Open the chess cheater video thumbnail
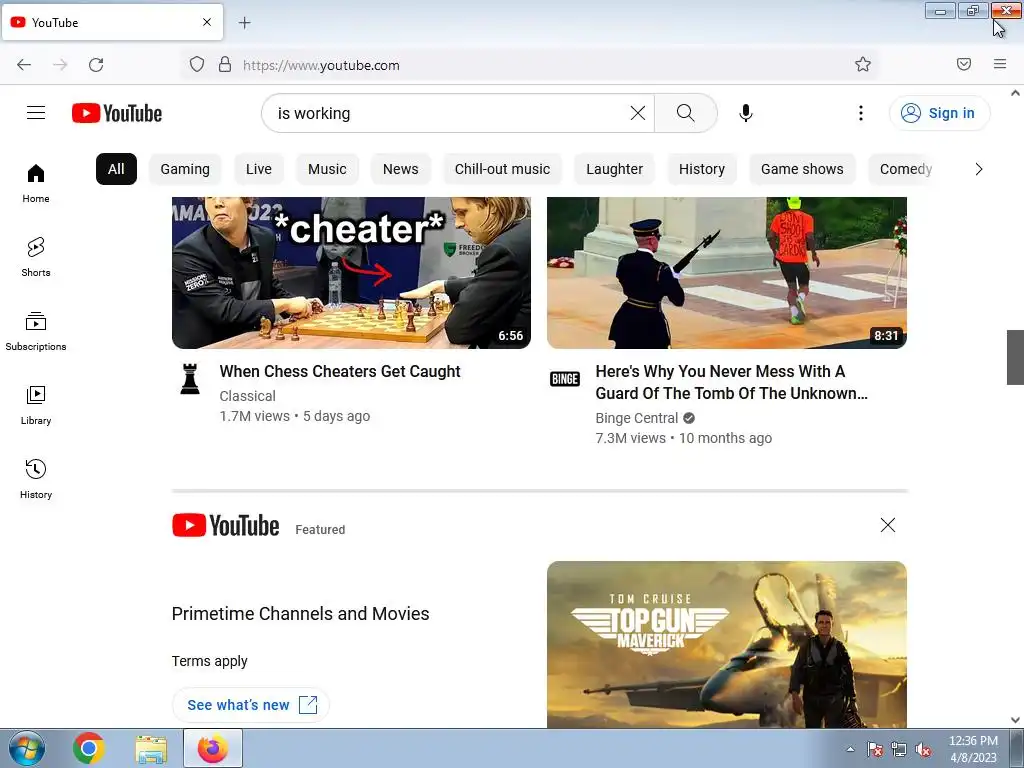 351,273
